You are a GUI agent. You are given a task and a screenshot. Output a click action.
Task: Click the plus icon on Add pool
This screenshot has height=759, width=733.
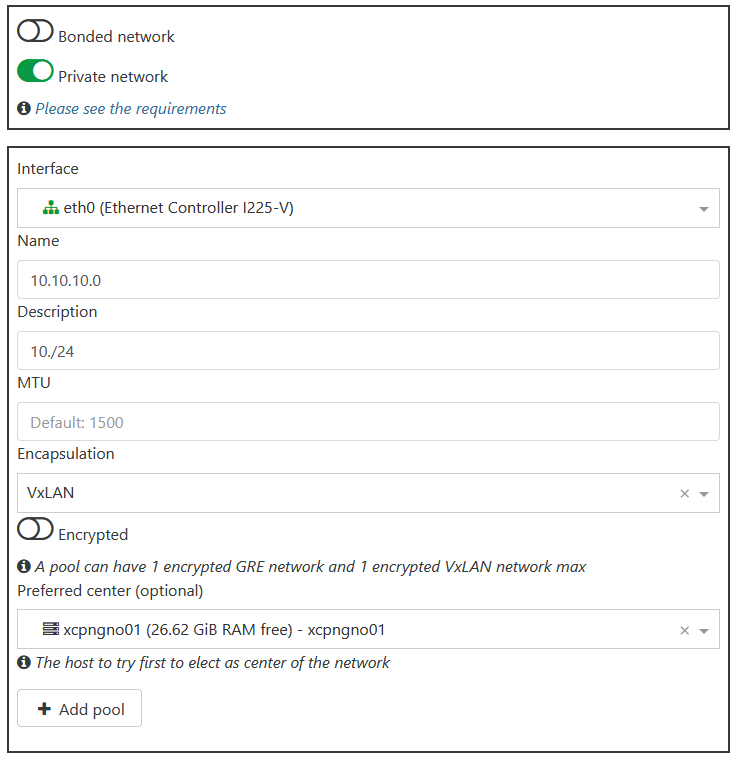point(44,709)
